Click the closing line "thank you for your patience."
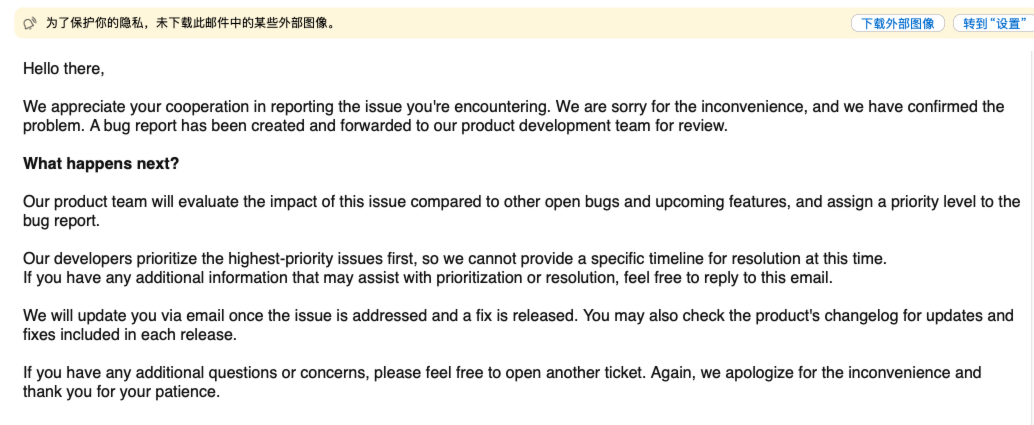 (x=121, y=392)
